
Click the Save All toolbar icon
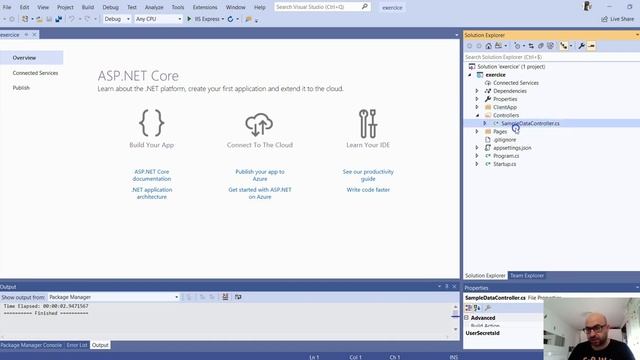click(x=59, y=19)
